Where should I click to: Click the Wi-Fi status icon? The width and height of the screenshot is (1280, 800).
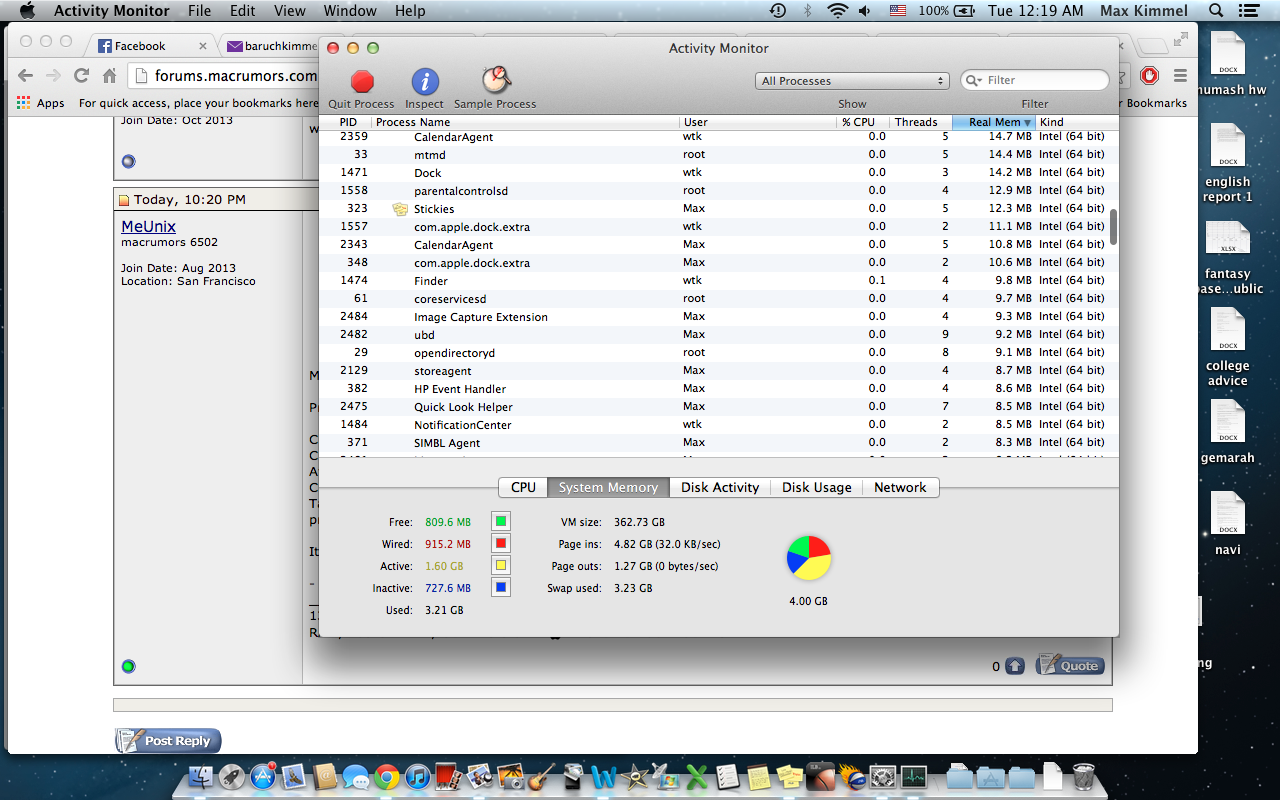pyautogui.click(x=836, y=11)
